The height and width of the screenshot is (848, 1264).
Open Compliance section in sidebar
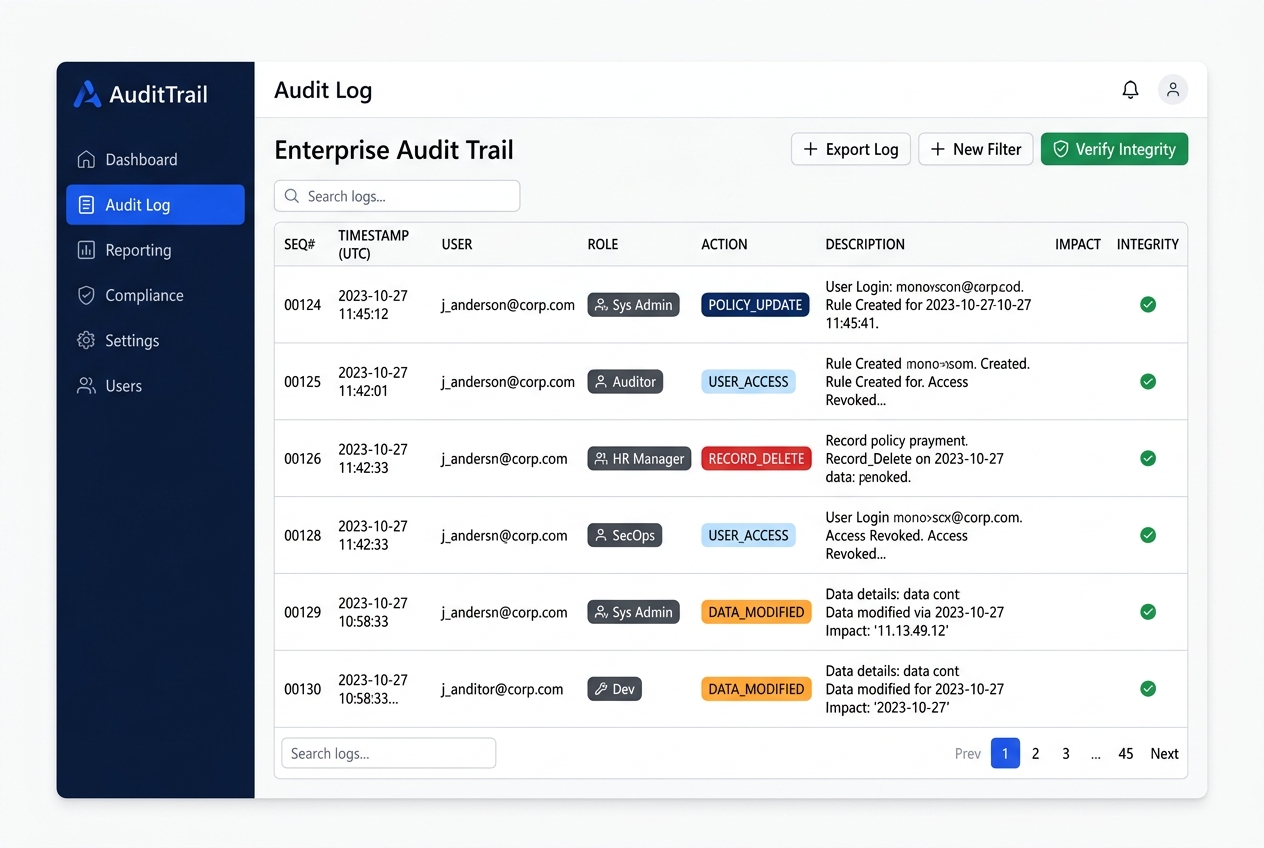tap(155, 295)
